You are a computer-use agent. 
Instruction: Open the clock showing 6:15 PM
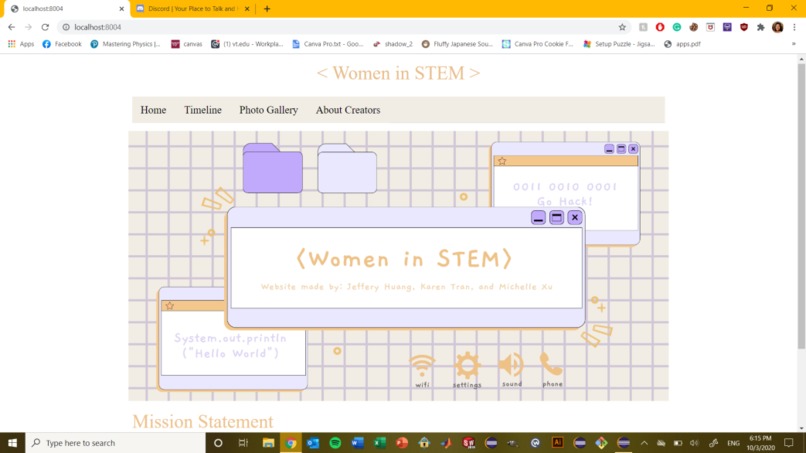(761, 443)
